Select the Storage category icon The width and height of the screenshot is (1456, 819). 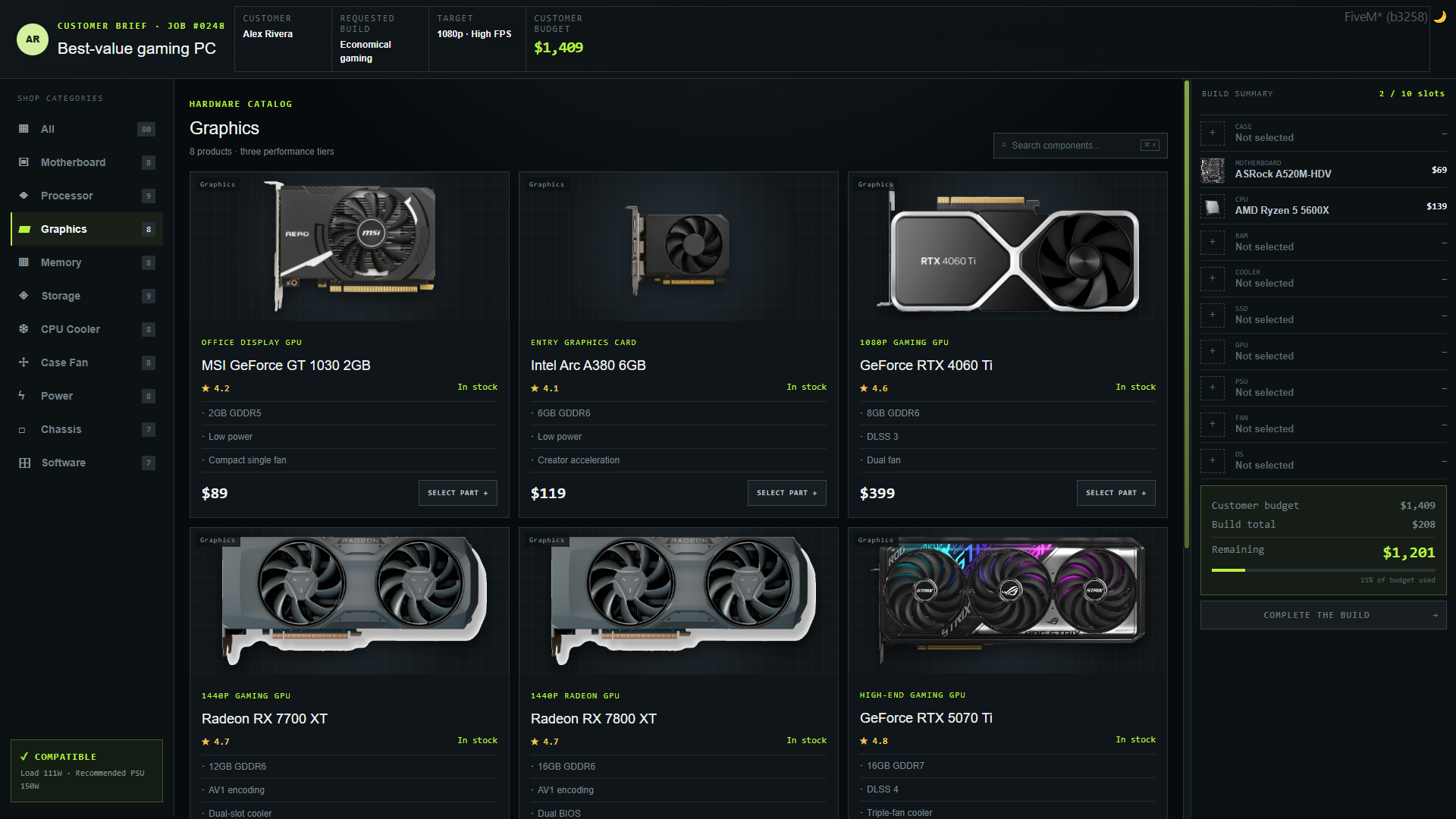coord(24,296)
